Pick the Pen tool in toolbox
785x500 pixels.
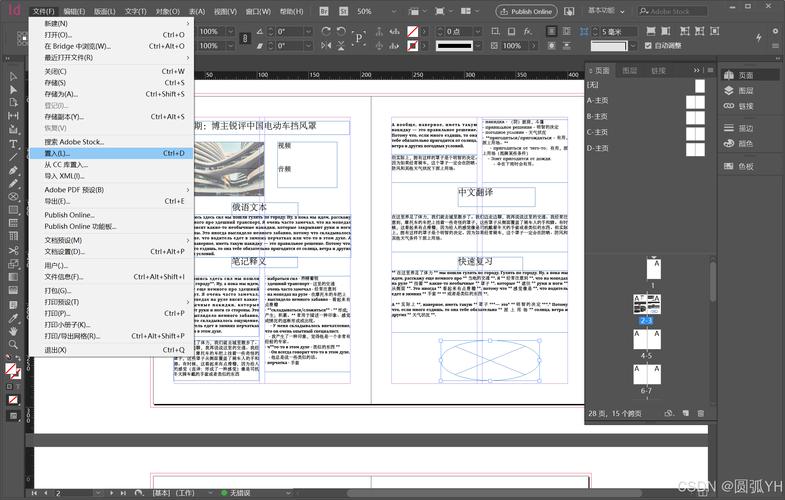pyautogui.click(x=13, y=170)
